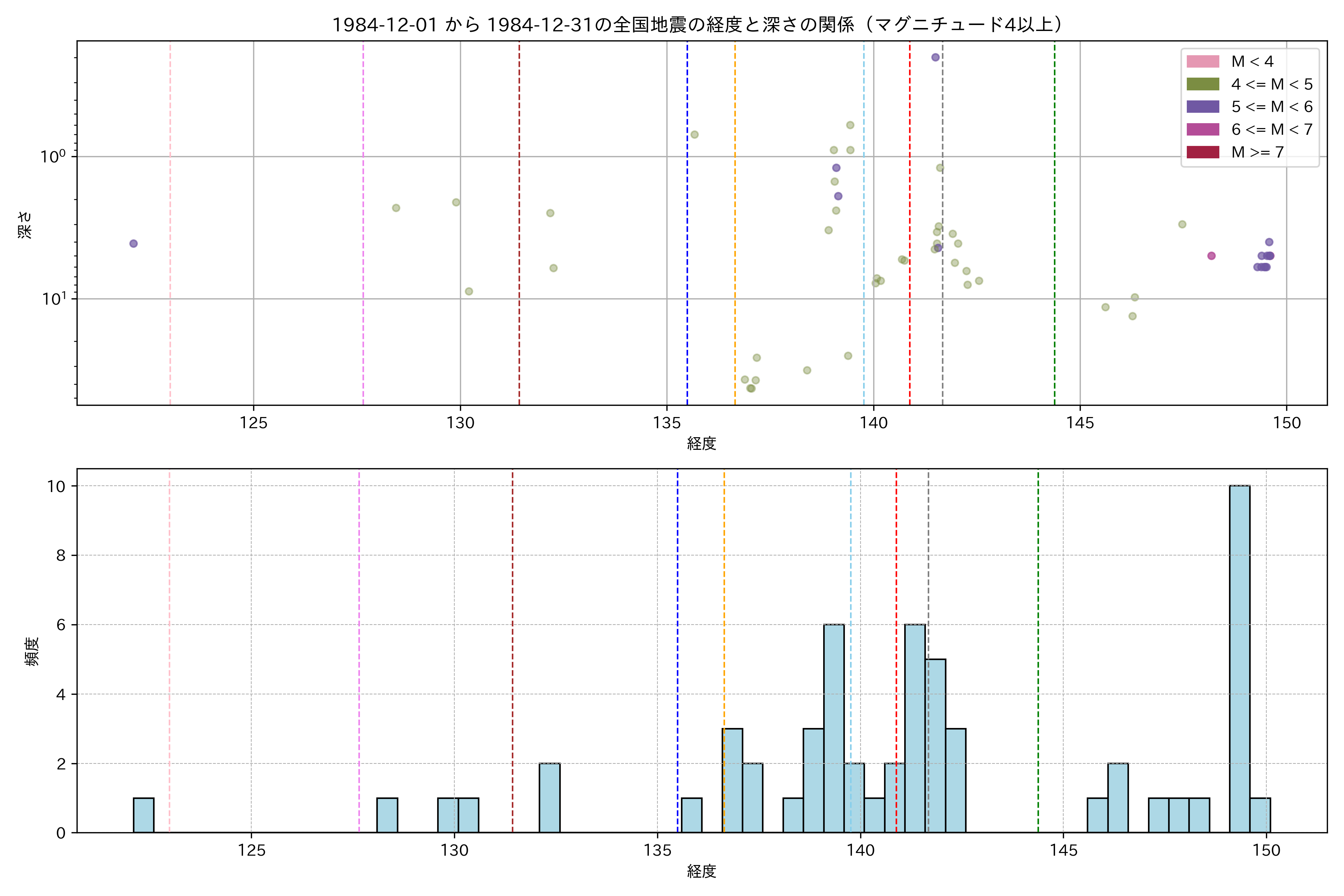This screenshot has width=1344, height=896.
Task: Click the '10' tick label on histogram y-axis
Action: pos(56,486)
